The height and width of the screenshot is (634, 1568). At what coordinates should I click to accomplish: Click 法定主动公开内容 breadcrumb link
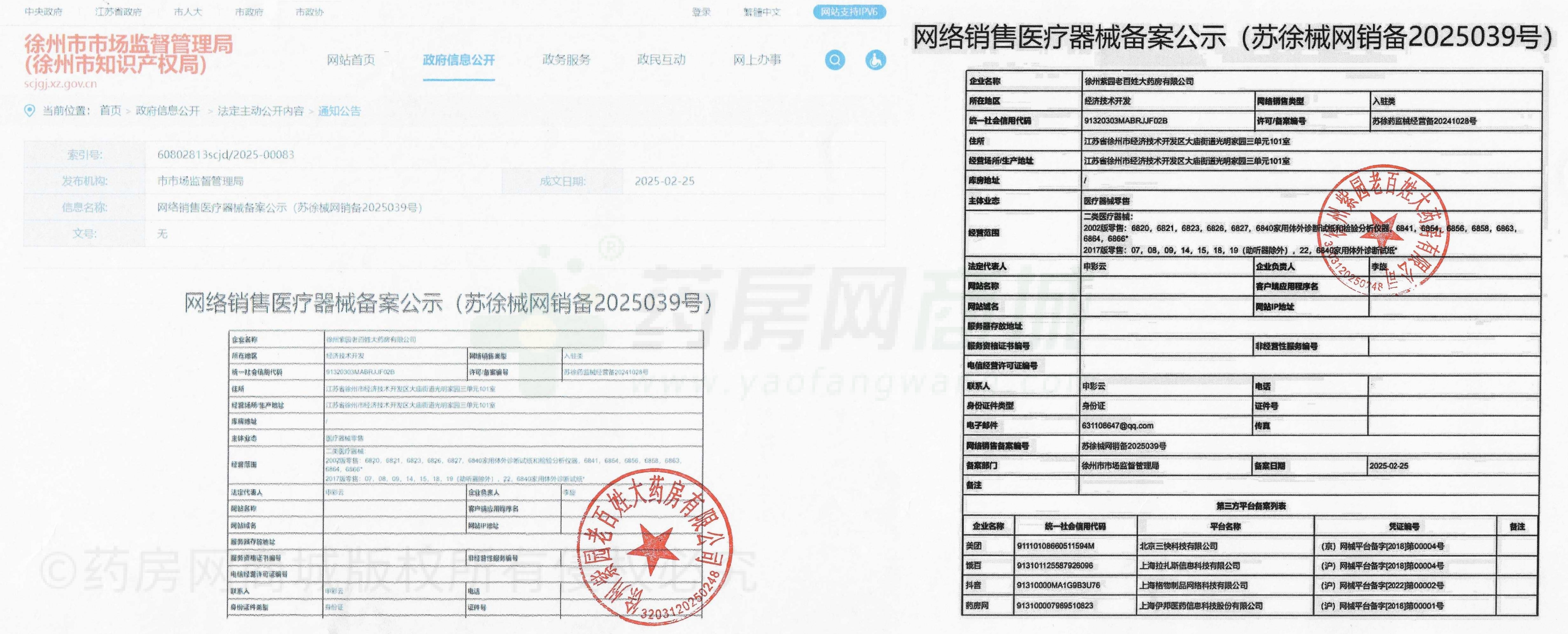click(261, 111)
